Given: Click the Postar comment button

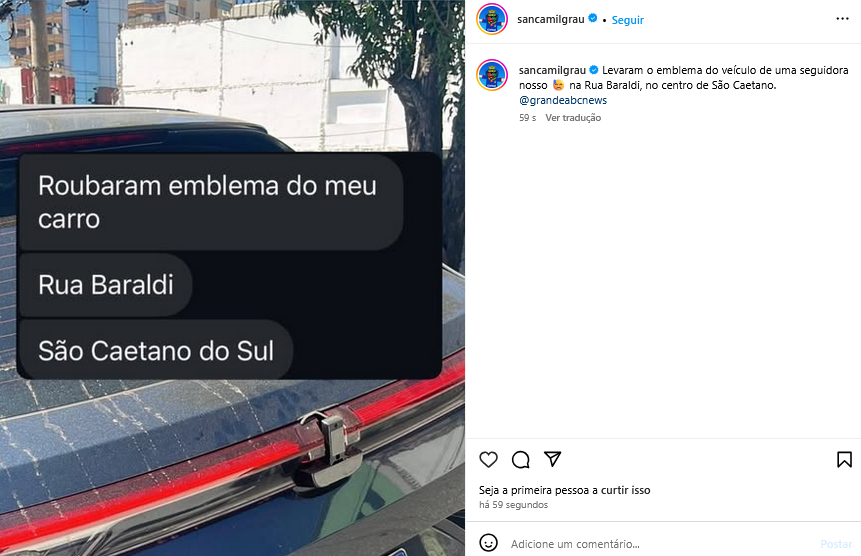Looking at the screenshot, I should 836,544.
